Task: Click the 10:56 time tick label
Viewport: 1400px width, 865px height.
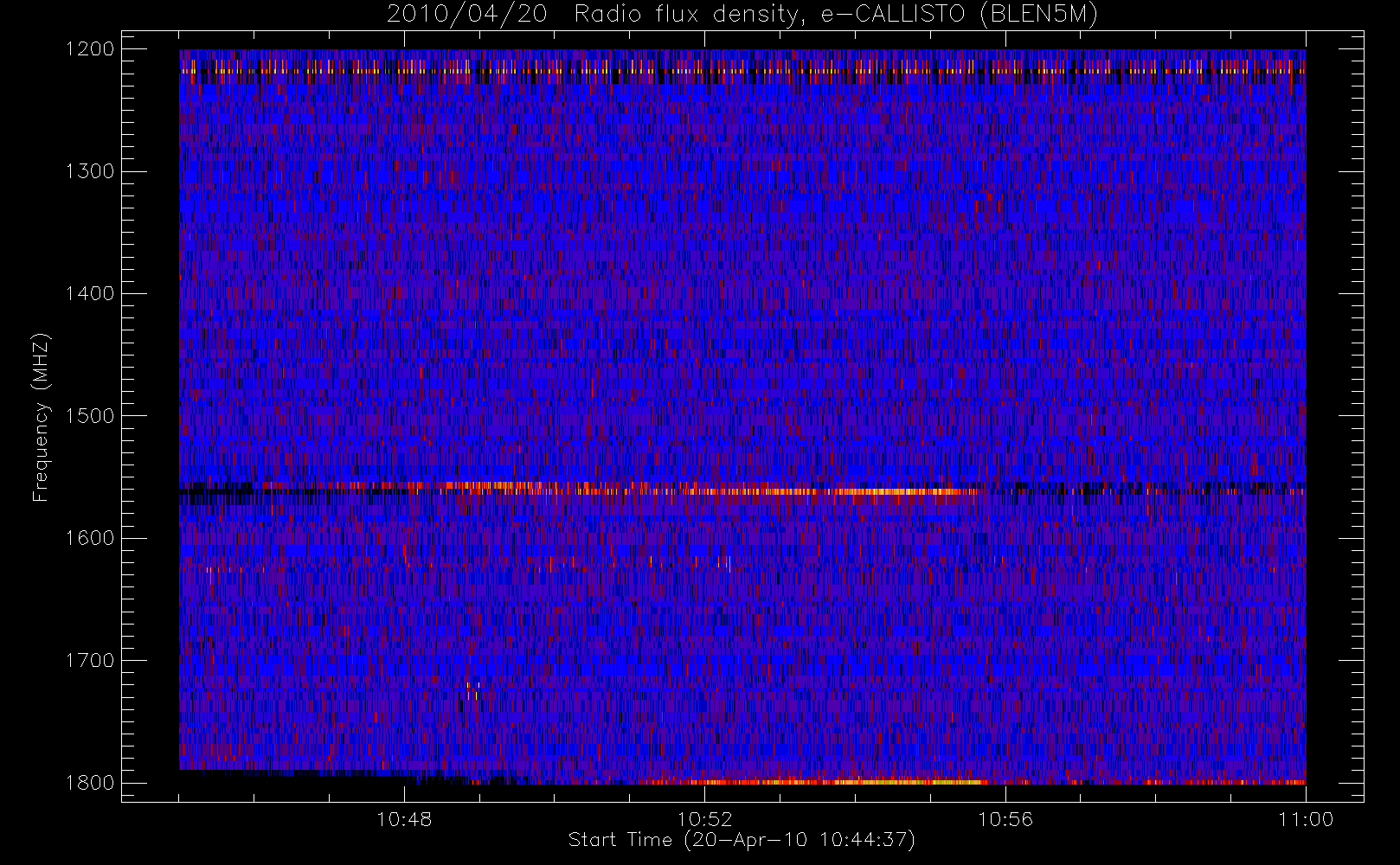Action: 1005,819
